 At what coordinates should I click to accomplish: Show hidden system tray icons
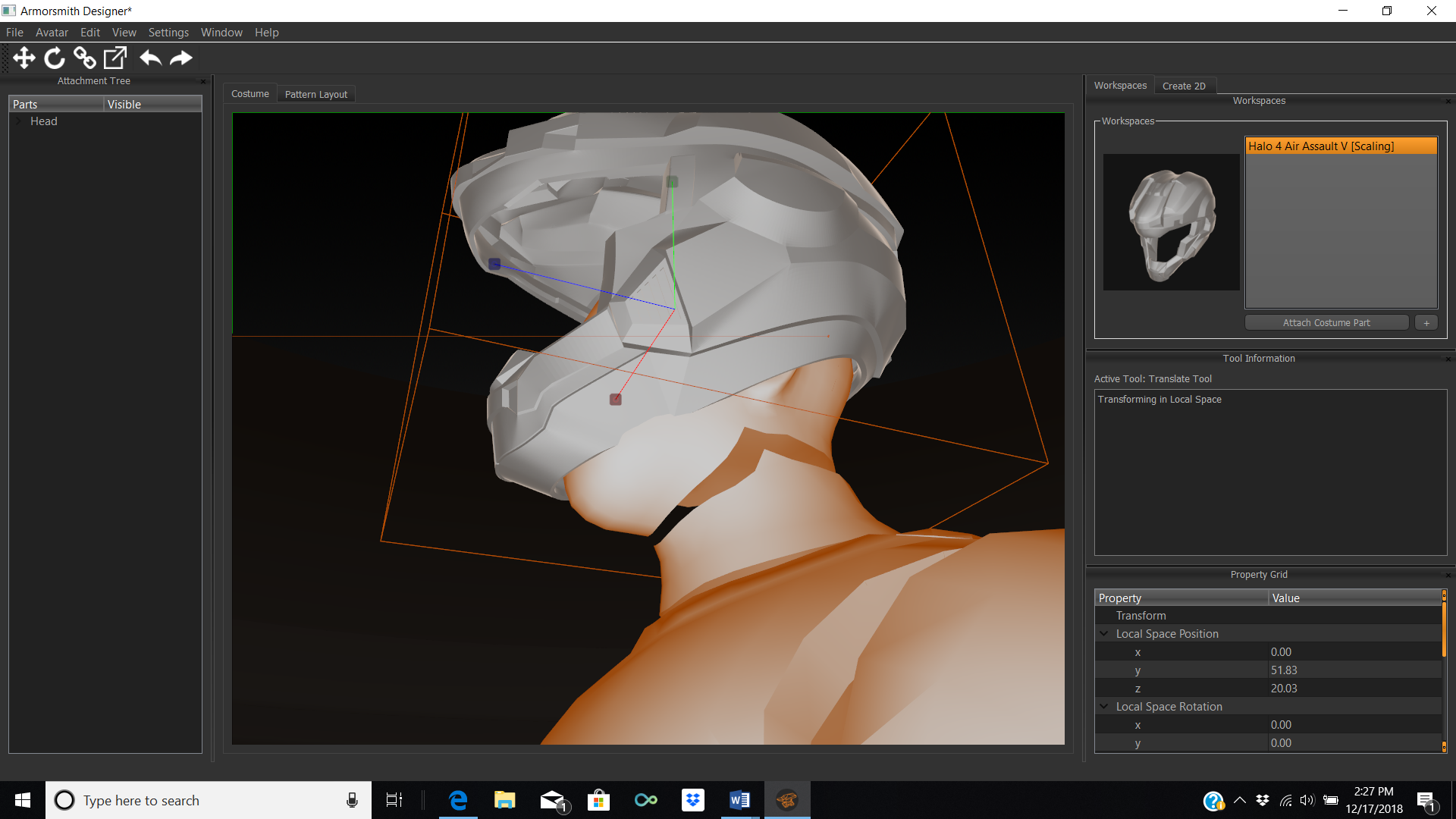(x=1240, y=800)
